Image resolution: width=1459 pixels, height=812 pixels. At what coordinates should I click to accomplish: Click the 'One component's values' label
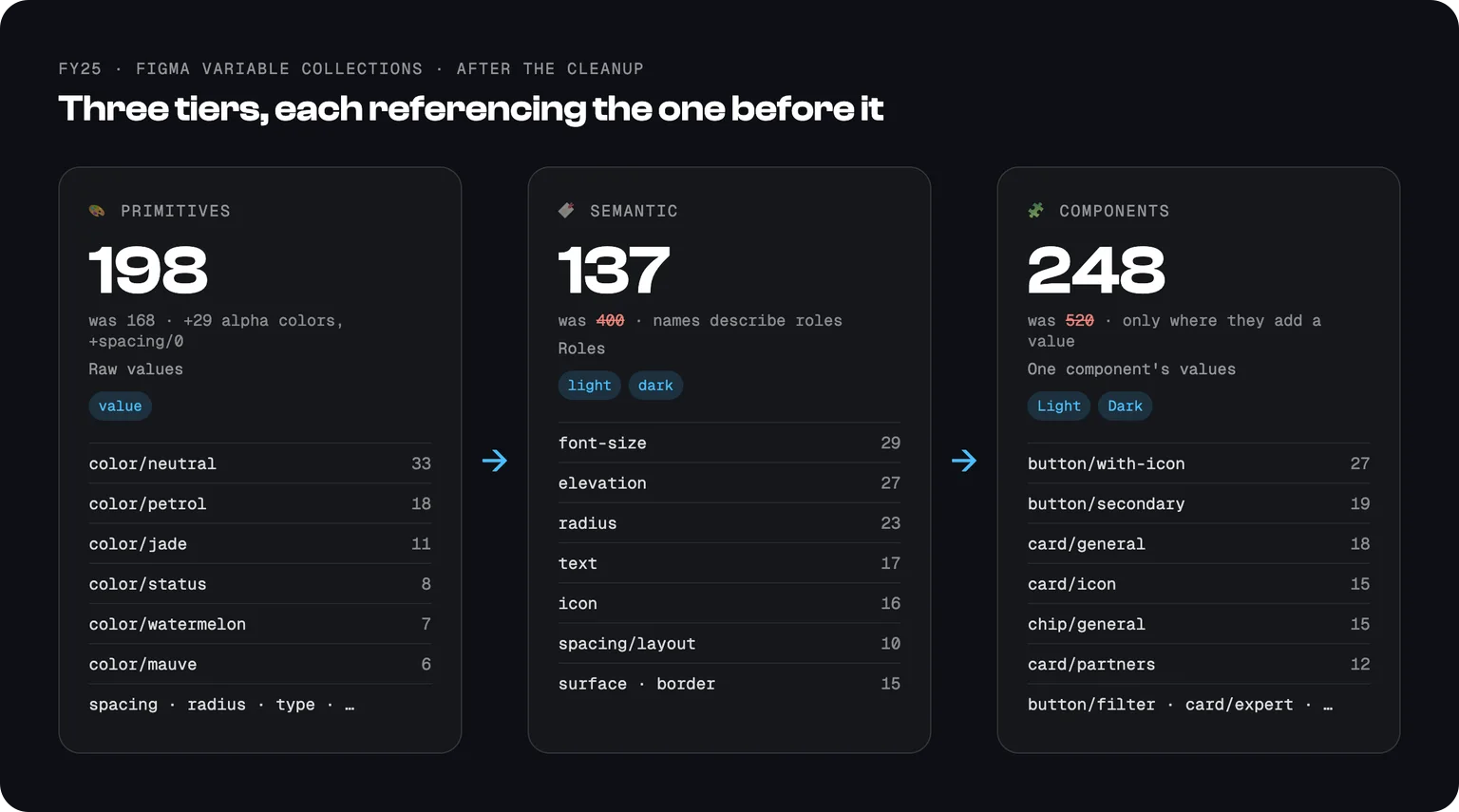pyautogui.click(x=1131, y=369)
